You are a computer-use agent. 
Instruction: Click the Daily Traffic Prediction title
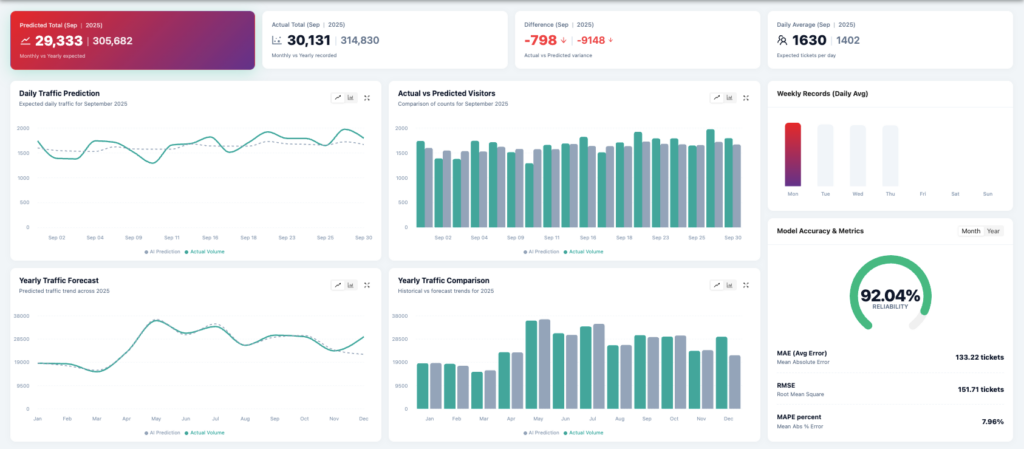tap(59, 93)
